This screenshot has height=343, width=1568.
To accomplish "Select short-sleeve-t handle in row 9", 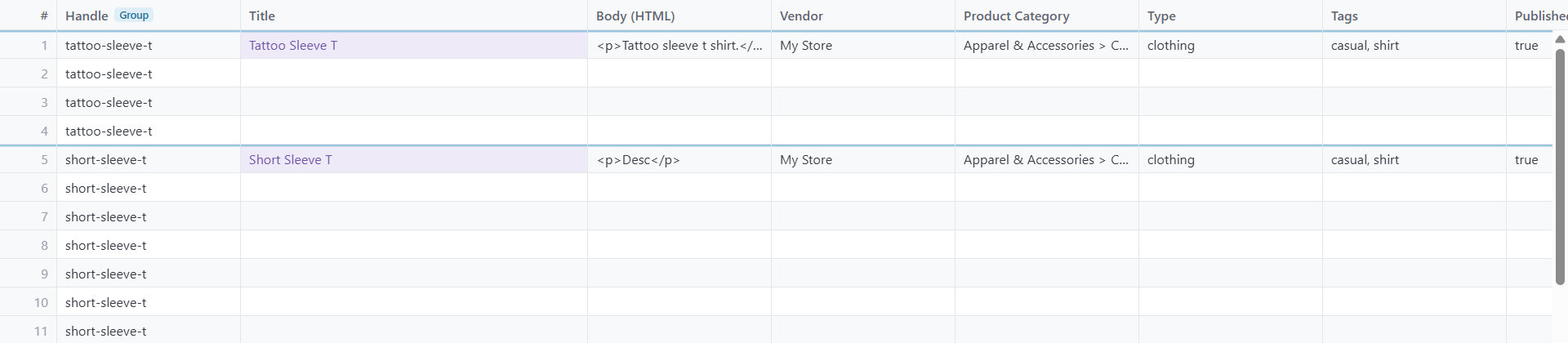I will [x=149, y=274].
